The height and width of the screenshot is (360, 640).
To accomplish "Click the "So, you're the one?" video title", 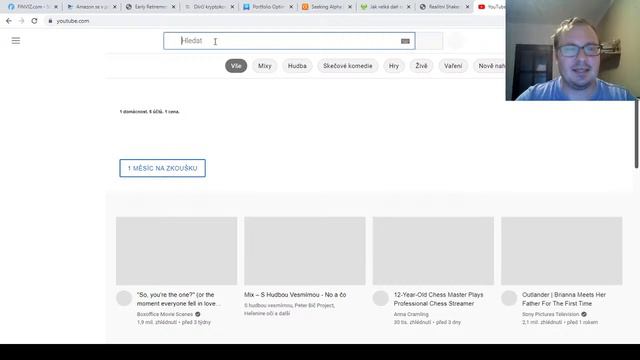I will pos(178,299).
